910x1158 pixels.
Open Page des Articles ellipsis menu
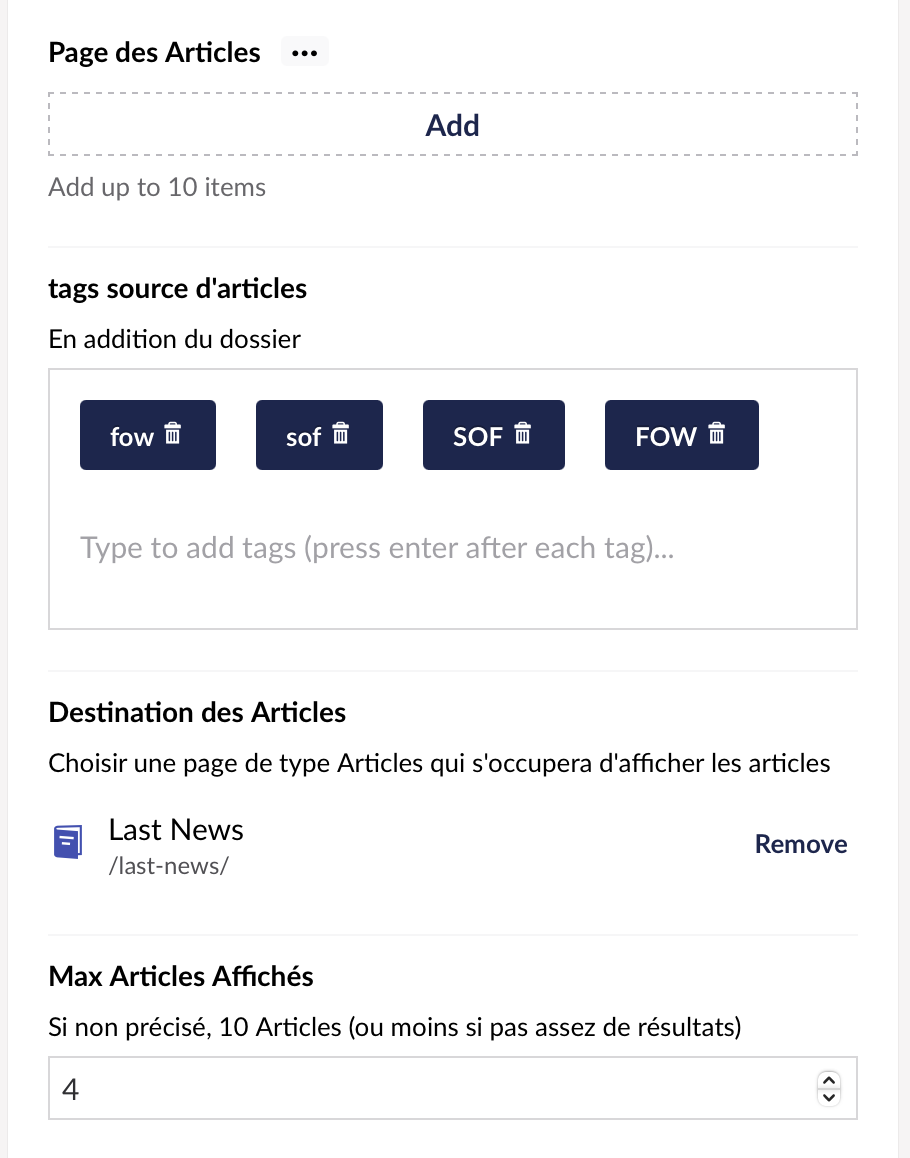coord(304,53)
